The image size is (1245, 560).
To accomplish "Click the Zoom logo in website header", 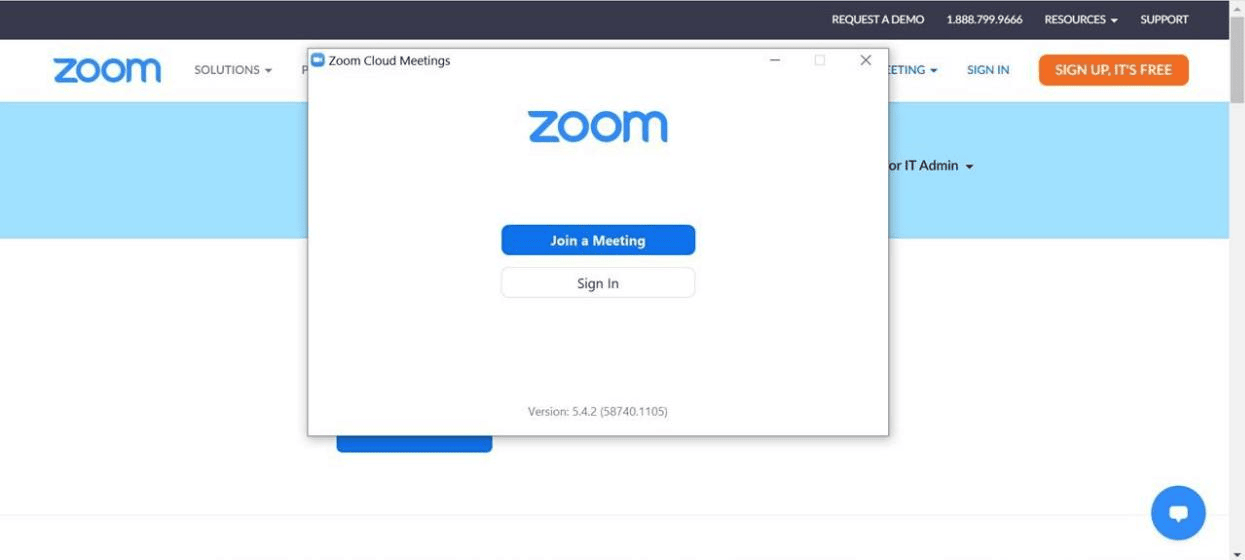I will pos(107,70).
